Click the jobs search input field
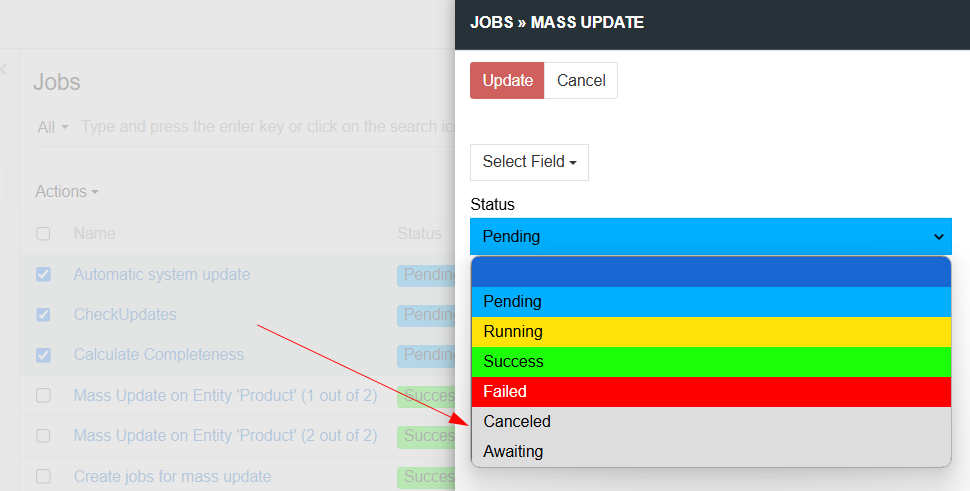970x491 pixels. [x=267, y=127]
